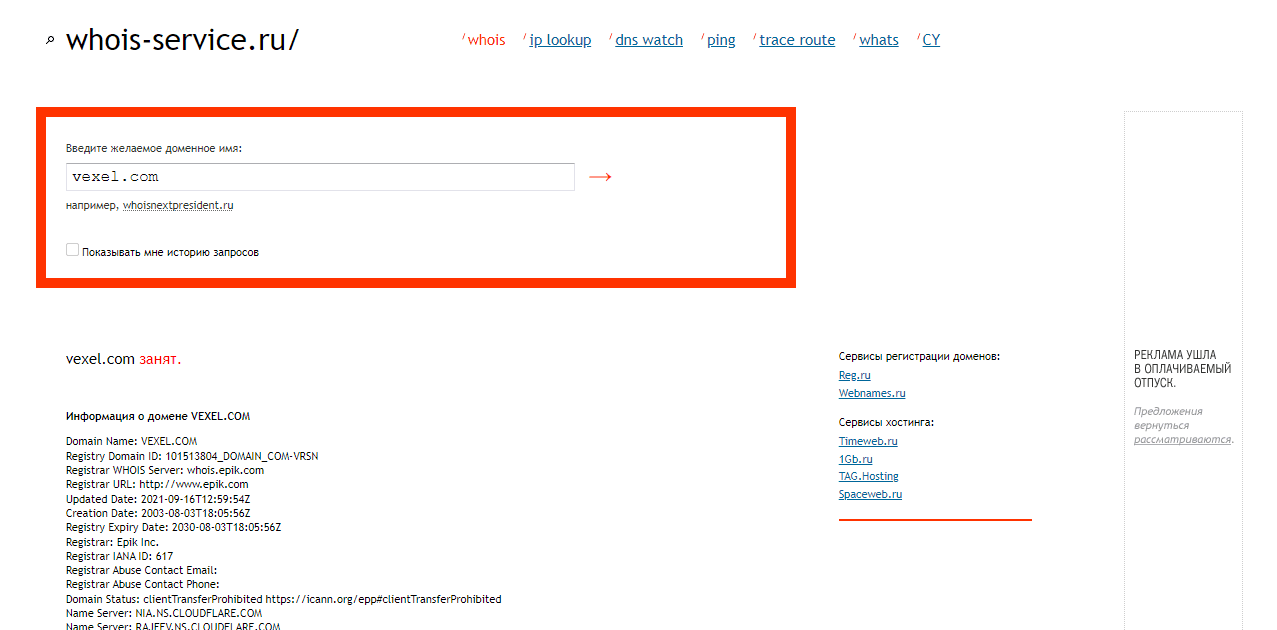Viewport: 1277px width, 630px height.
Task: Click the domain name input field
Action: 320,177
